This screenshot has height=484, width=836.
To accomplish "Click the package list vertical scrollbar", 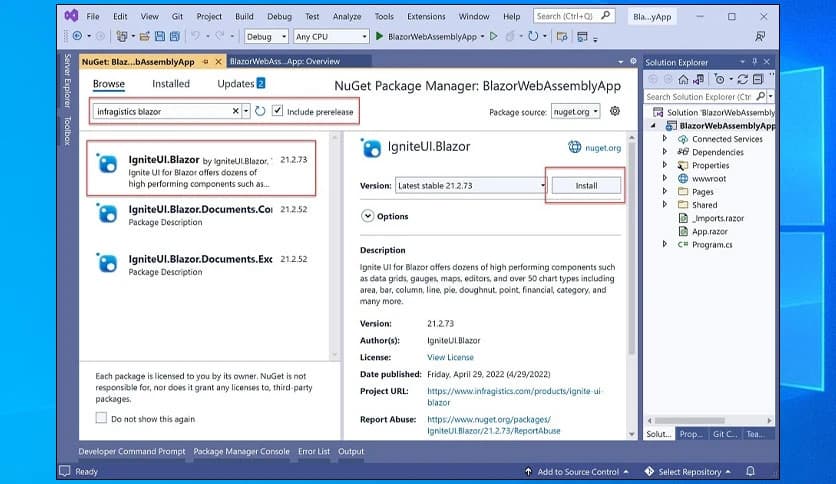I will pos(335,245).
